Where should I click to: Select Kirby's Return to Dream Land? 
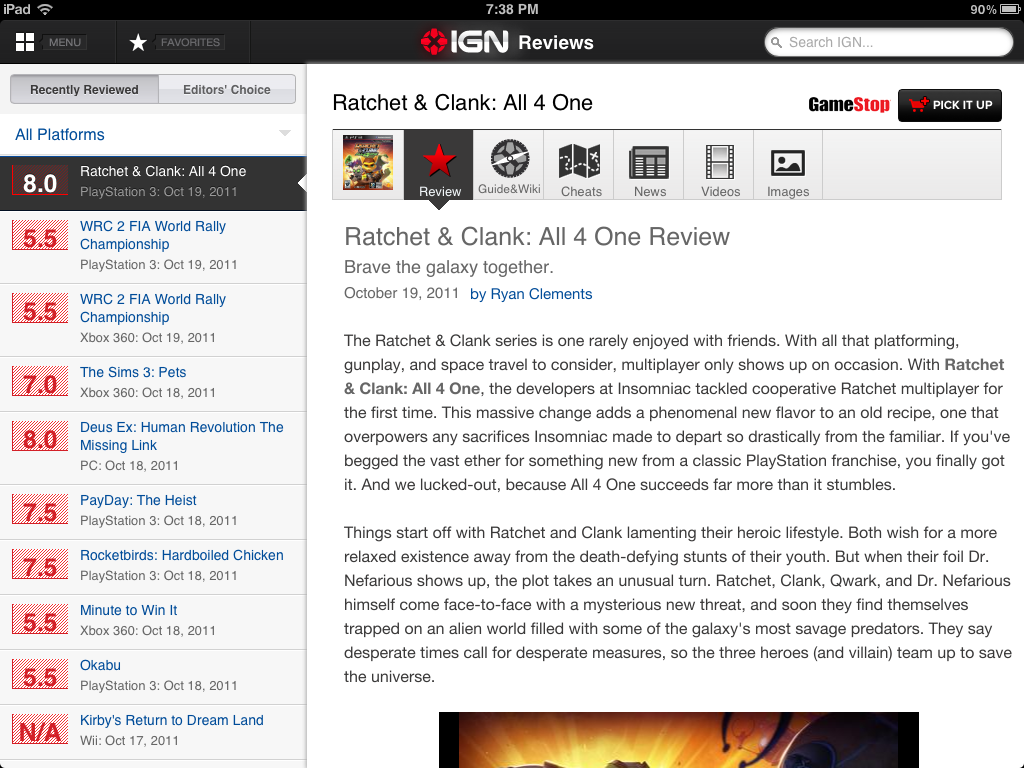[x=172, y=720]
